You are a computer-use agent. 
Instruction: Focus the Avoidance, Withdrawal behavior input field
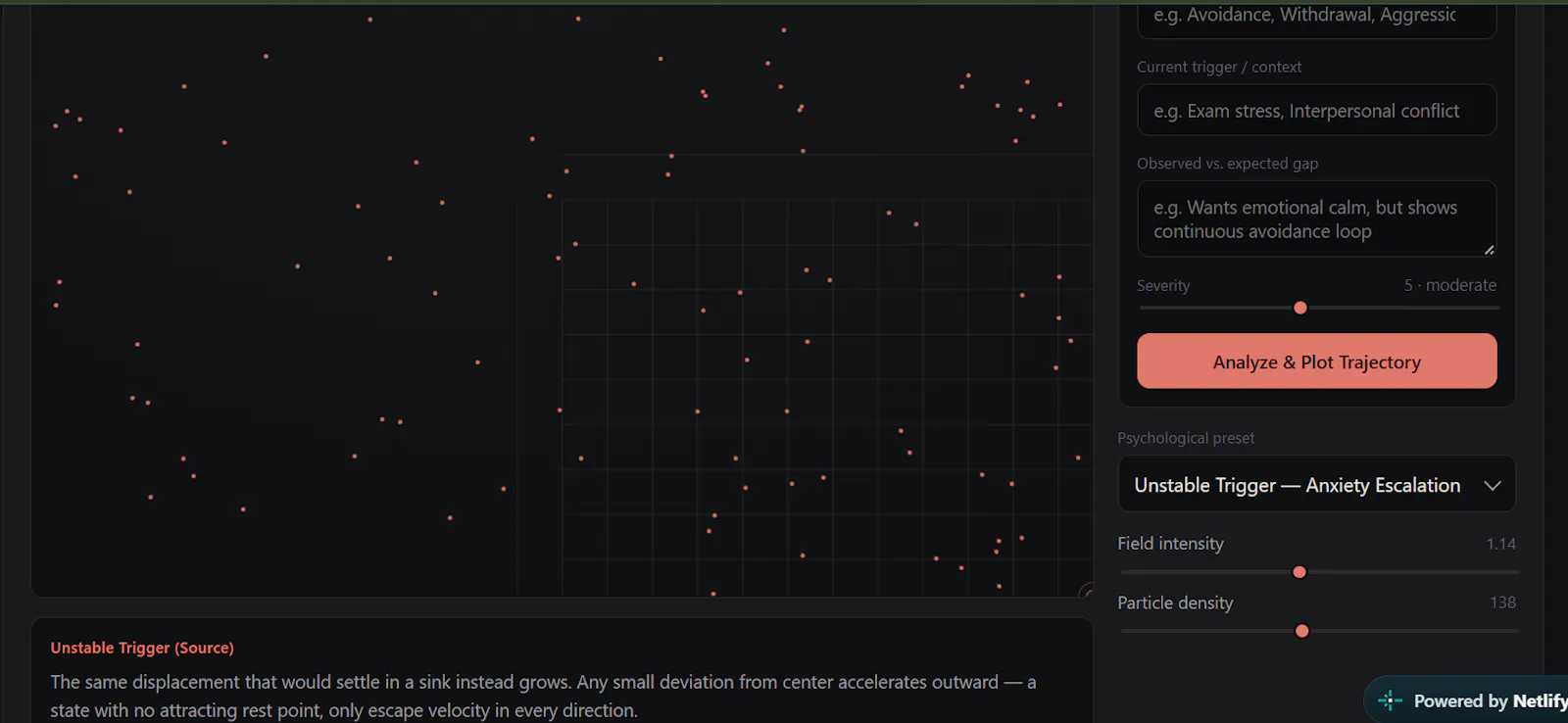(1316, 18)
